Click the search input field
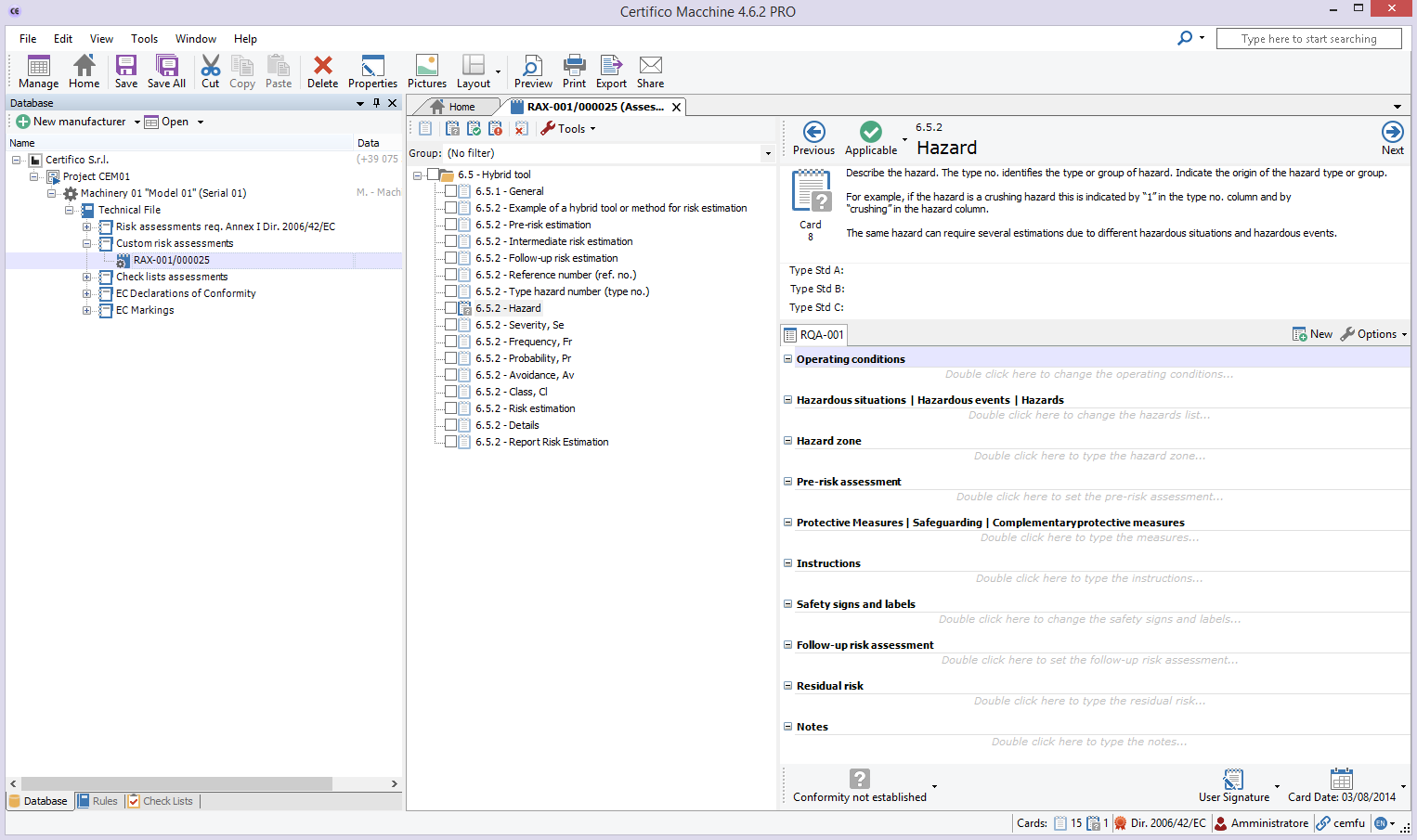The width and height of the screenshot is (1417, 840). [1309, 39]
